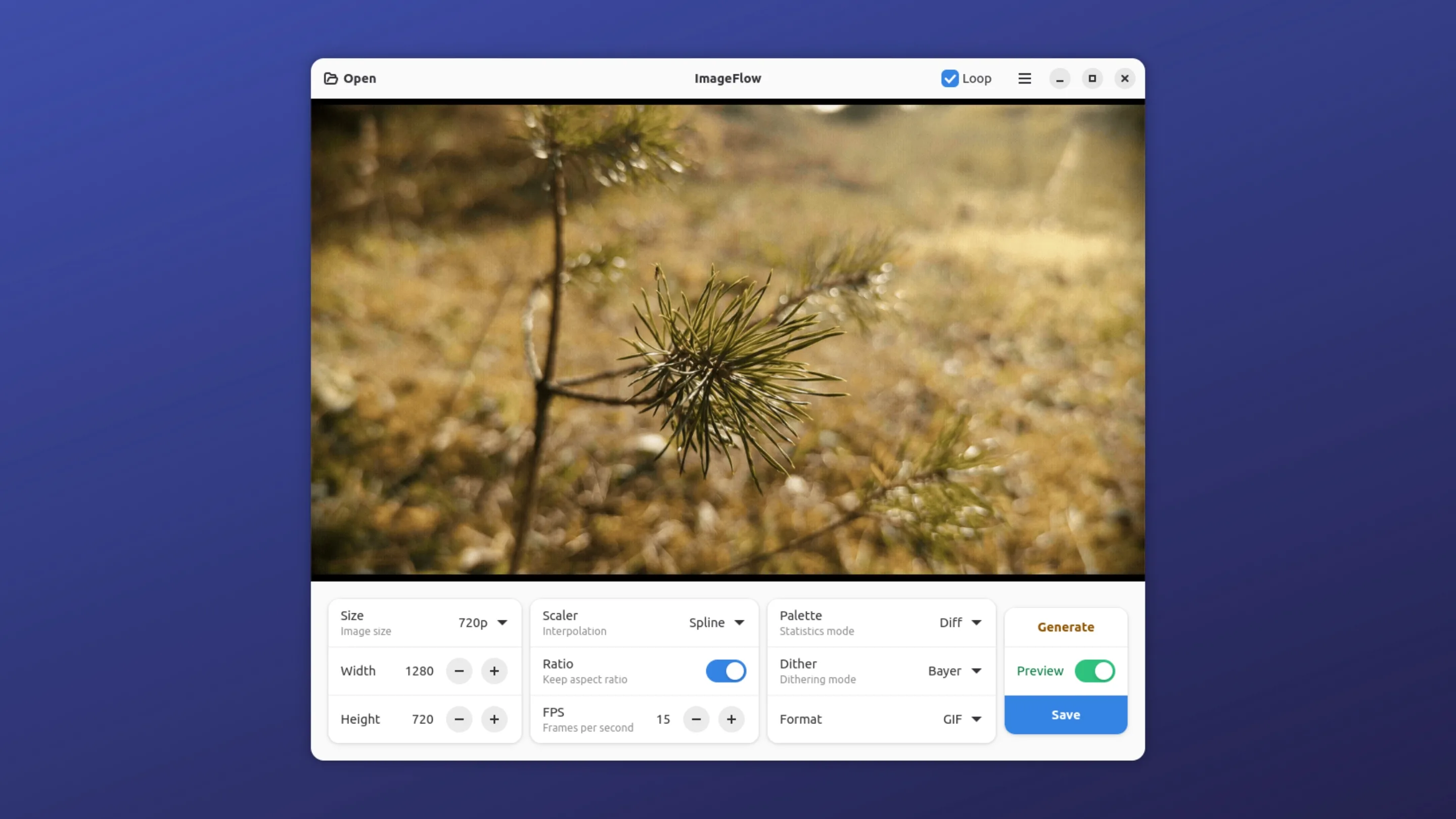Increase the Height value with plus
1456x819 pixels.
coord(493,719)
